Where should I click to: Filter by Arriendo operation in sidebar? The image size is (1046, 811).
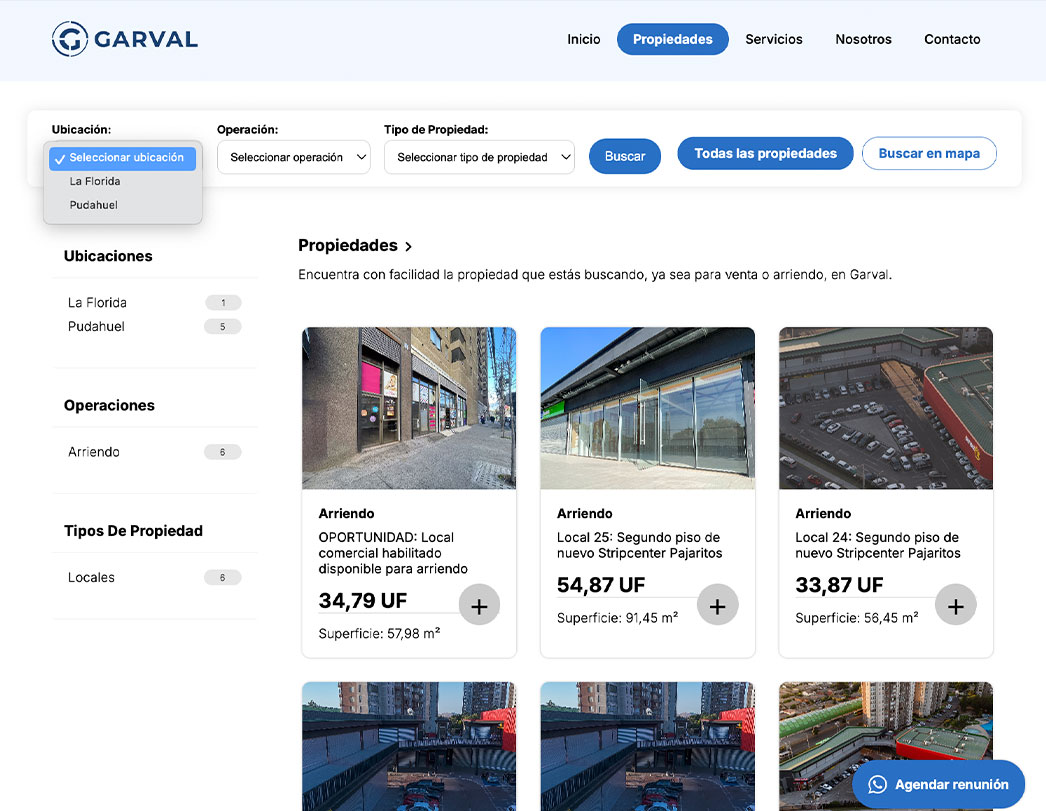(x=94, y=452)
